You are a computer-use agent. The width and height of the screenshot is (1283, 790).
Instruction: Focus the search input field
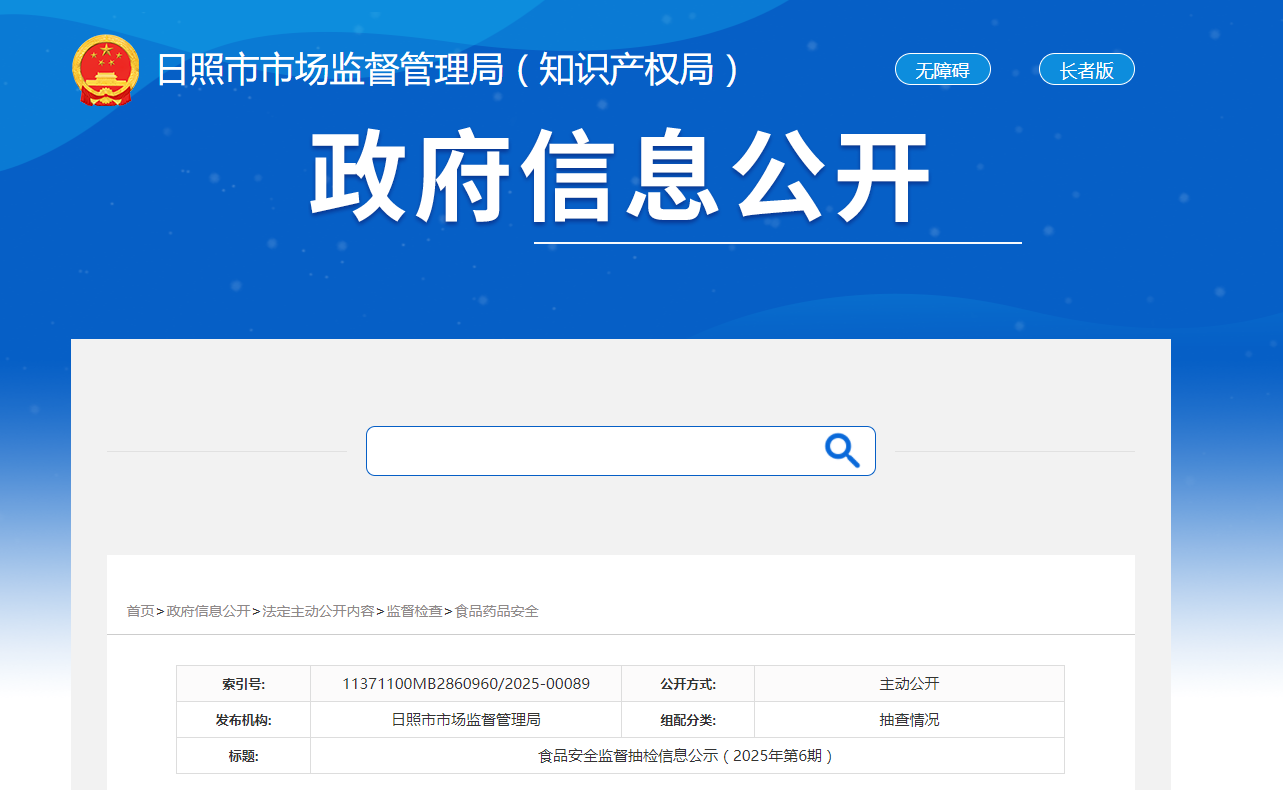pos(620,451)
